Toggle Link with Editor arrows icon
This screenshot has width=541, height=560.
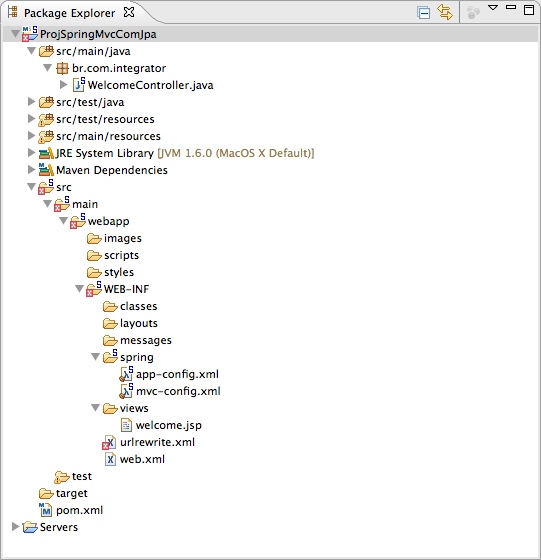click(445, 12)
